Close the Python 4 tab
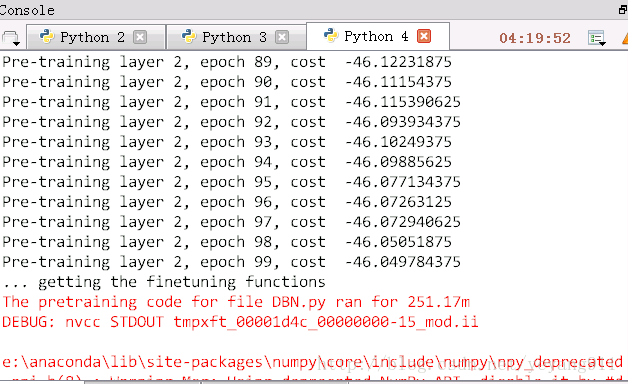Image resolution: width=628 pixels, height=384 pixels. 424,36
